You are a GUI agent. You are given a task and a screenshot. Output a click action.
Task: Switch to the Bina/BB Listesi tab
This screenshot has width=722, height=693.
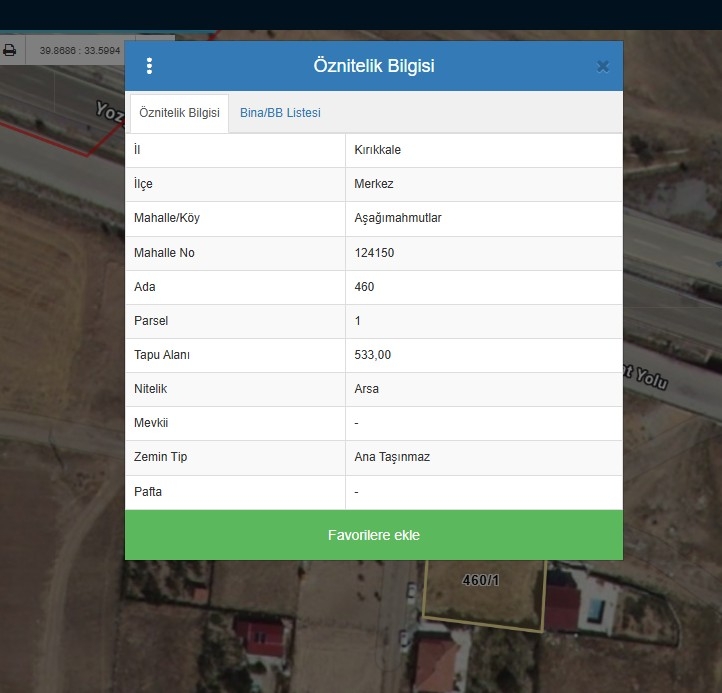280,113
